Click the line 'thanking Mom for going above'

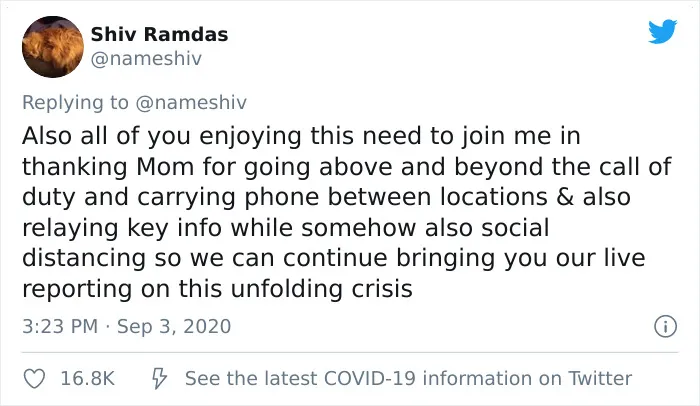coord(347,167)
